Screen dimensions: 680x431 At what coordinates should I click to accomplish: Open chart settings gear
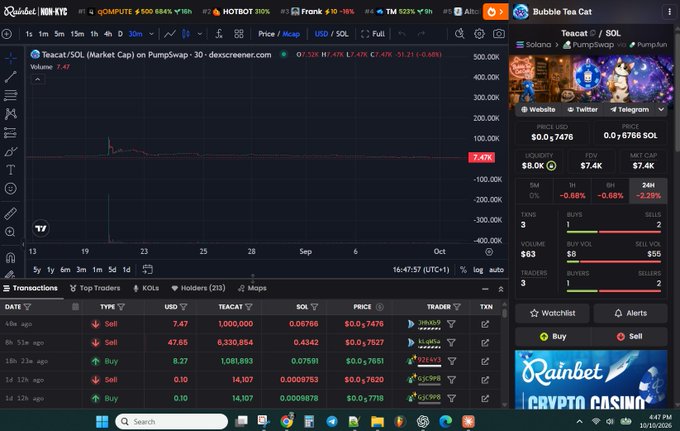click(479, 34)
